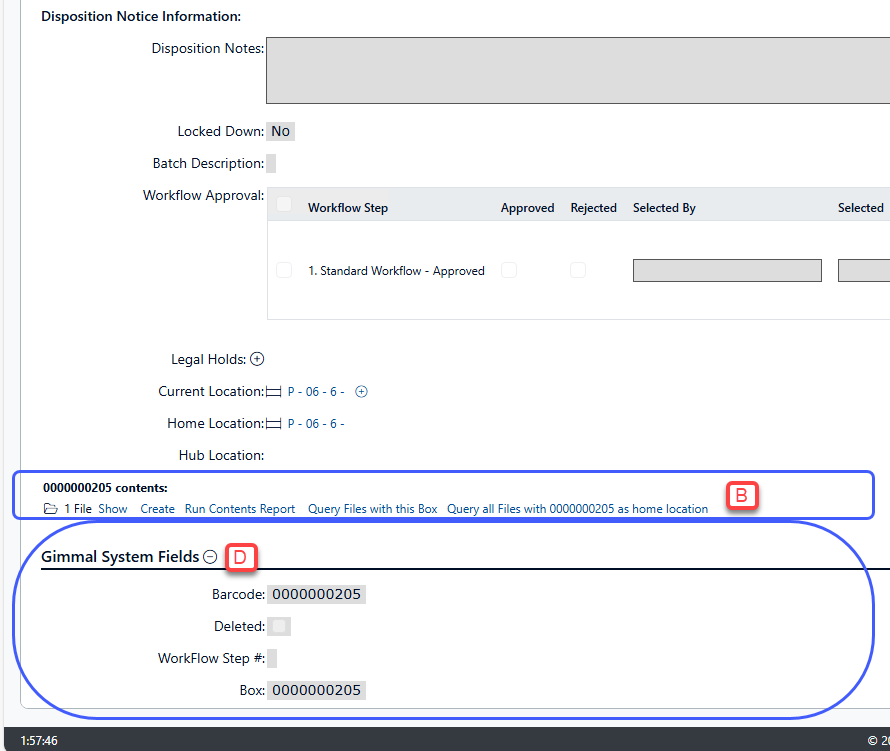Select Query Files with this Box
890x751 pixels.
point(372,509)
